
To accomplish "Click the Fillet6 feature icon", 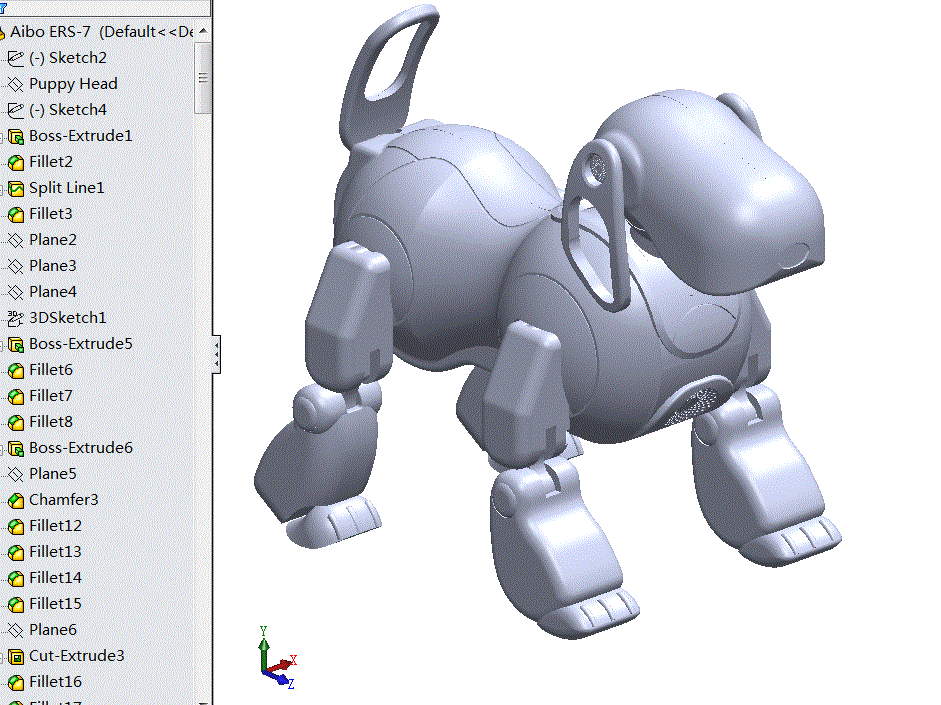I will [16, 370].
